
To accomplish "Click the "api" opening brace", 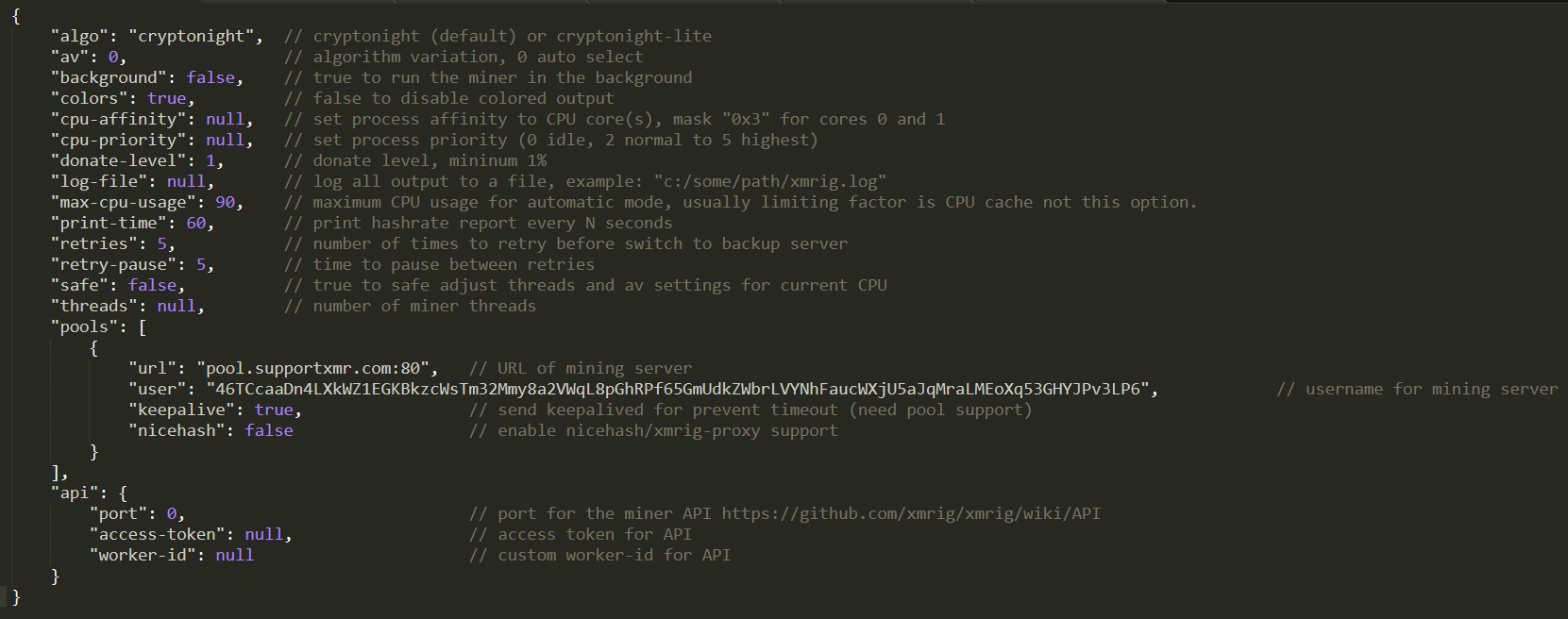I will (123, 493).
